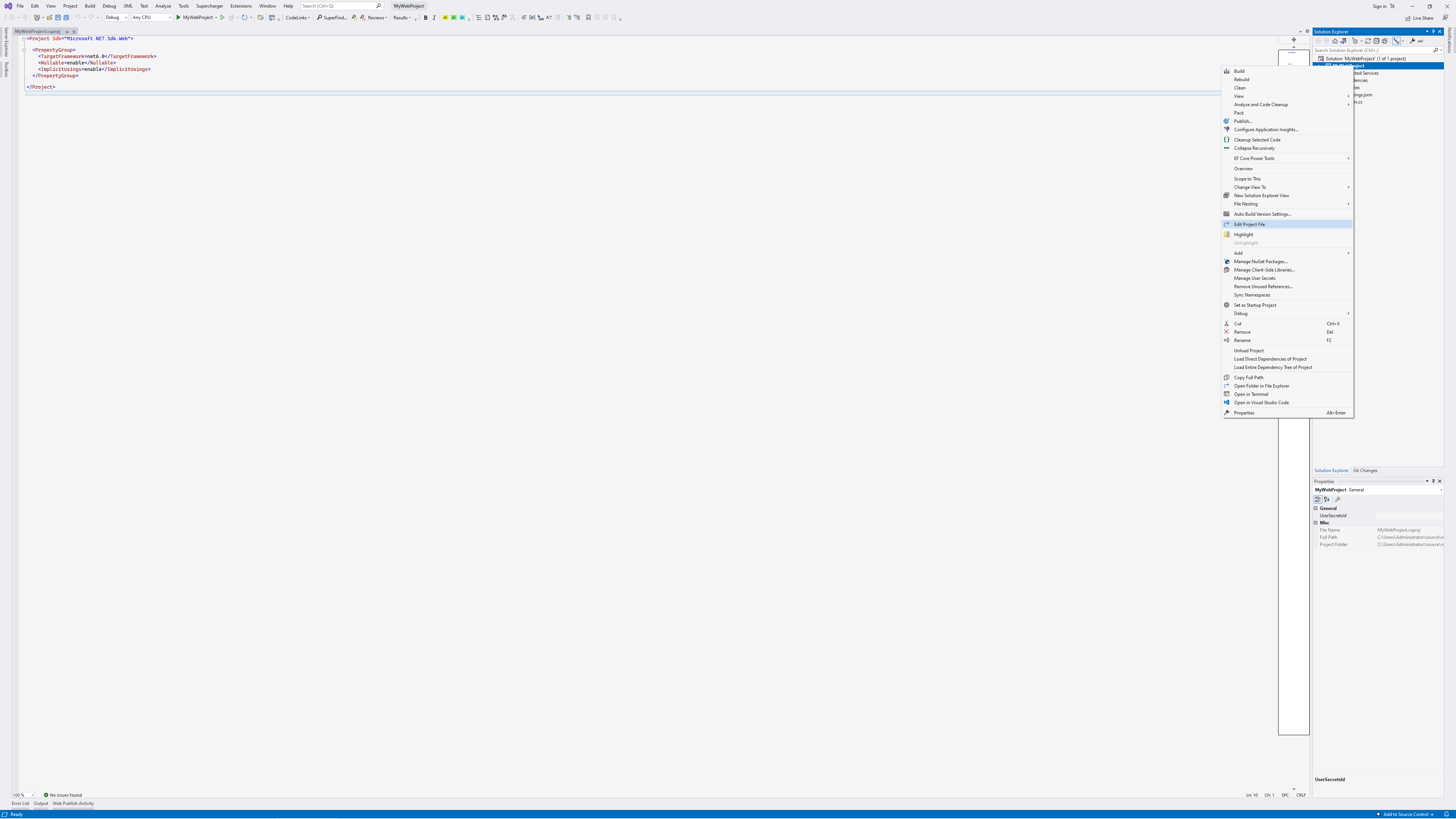Toggle Categorized view in Properties panel
Viewport: 1456px width, 819px height.
[1318, 499]
